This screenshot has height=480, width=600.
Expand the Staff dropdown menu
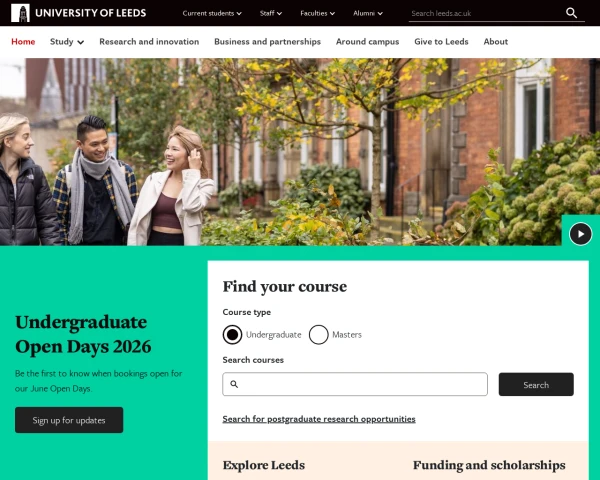[x=271, y=13]
